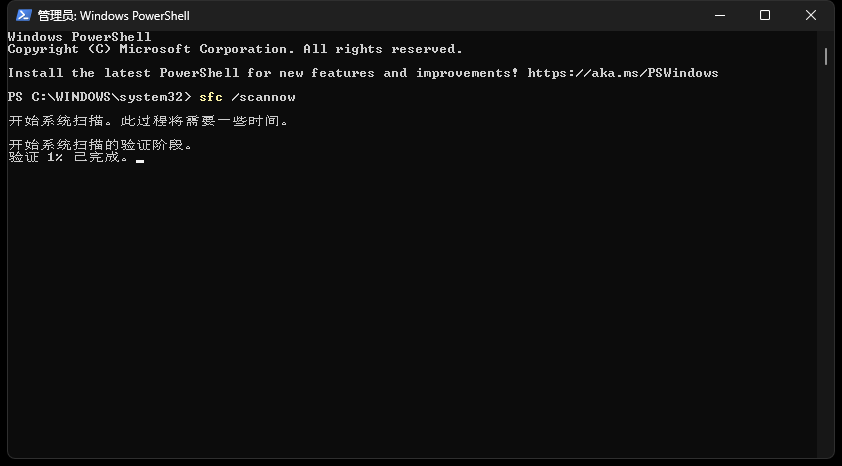
Task: Minimize the PowerShell window
Action: coord(719,15)
